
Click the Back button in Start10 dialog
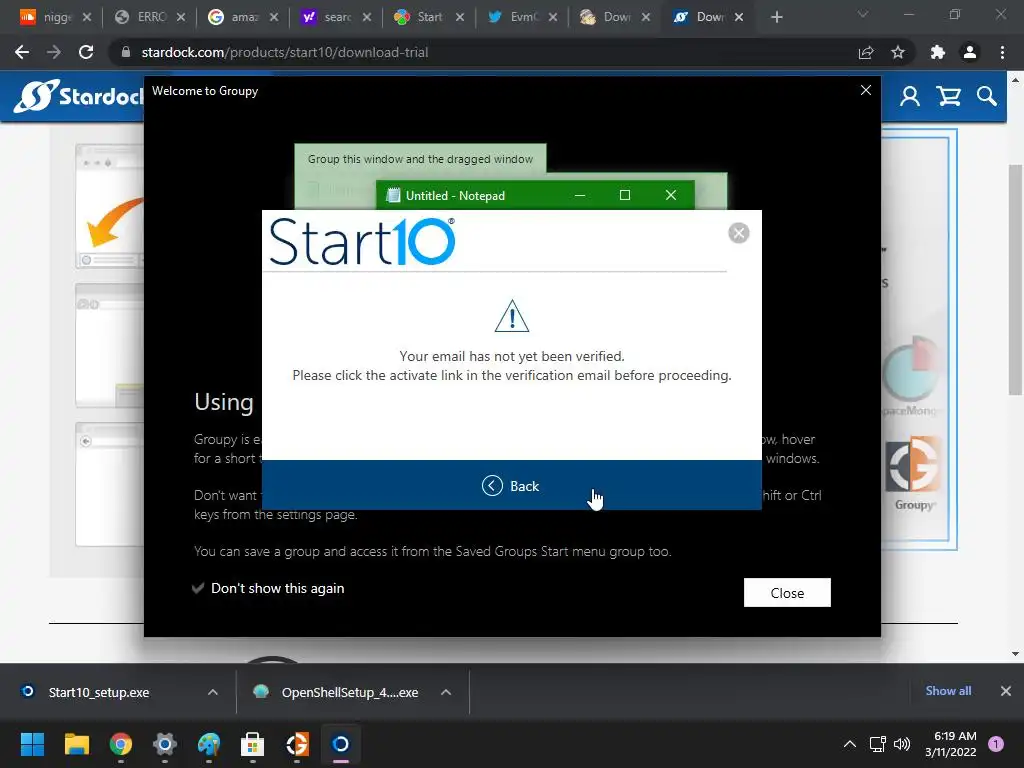pos(511,486)
